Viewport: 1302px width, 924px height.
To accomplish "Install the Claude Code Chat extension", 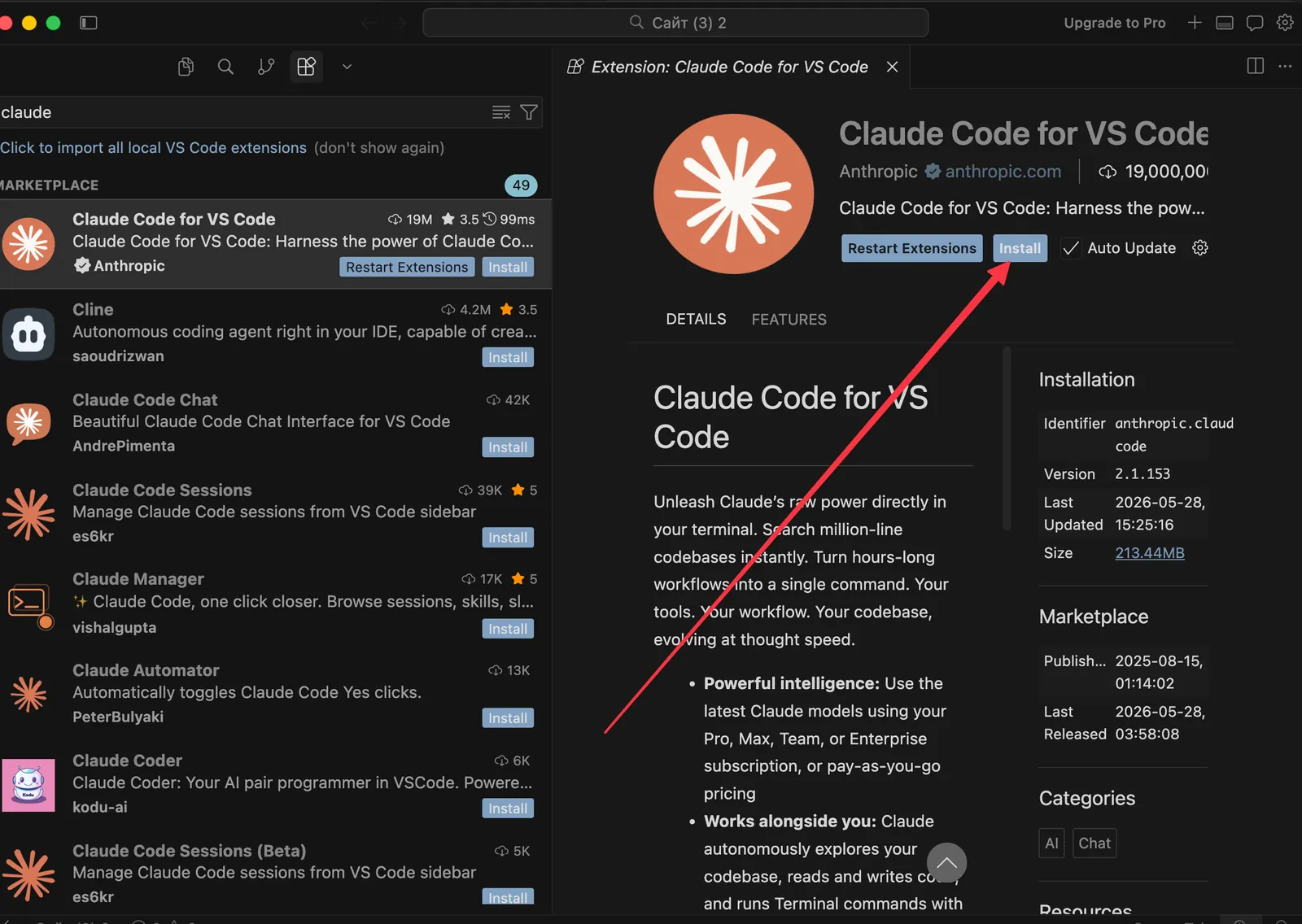I will [x=508, y=447].
